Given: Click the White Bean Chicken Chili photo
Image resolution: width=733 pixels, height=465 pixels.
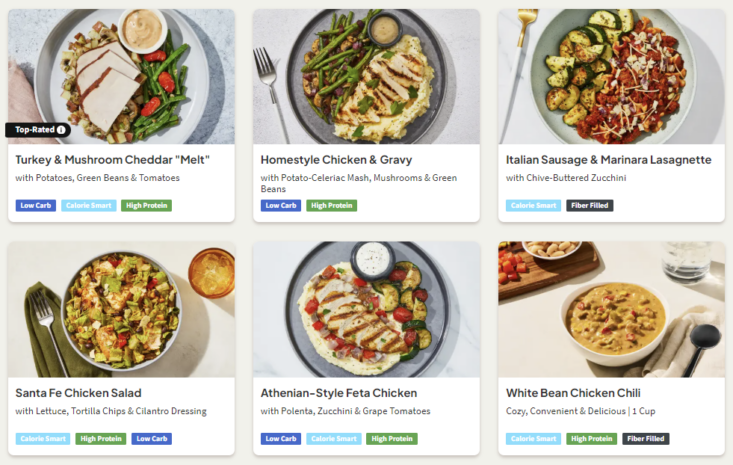Looking at the screenshot, I should pyautogui.click(x=611, y=309).
